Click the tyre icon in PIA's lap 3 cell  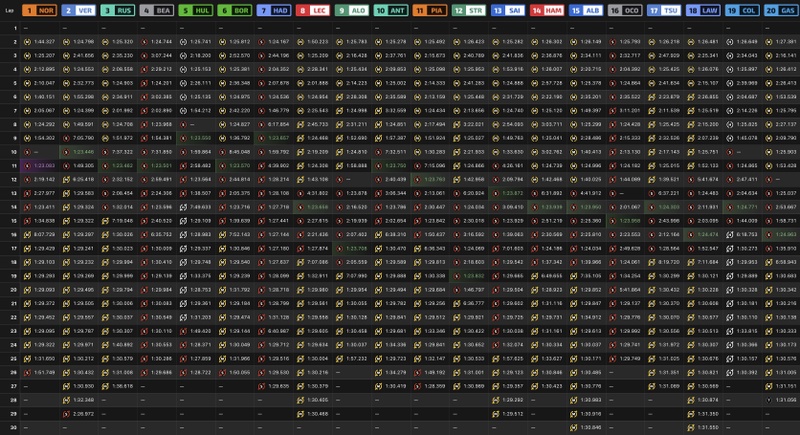(x=417, y=56)
